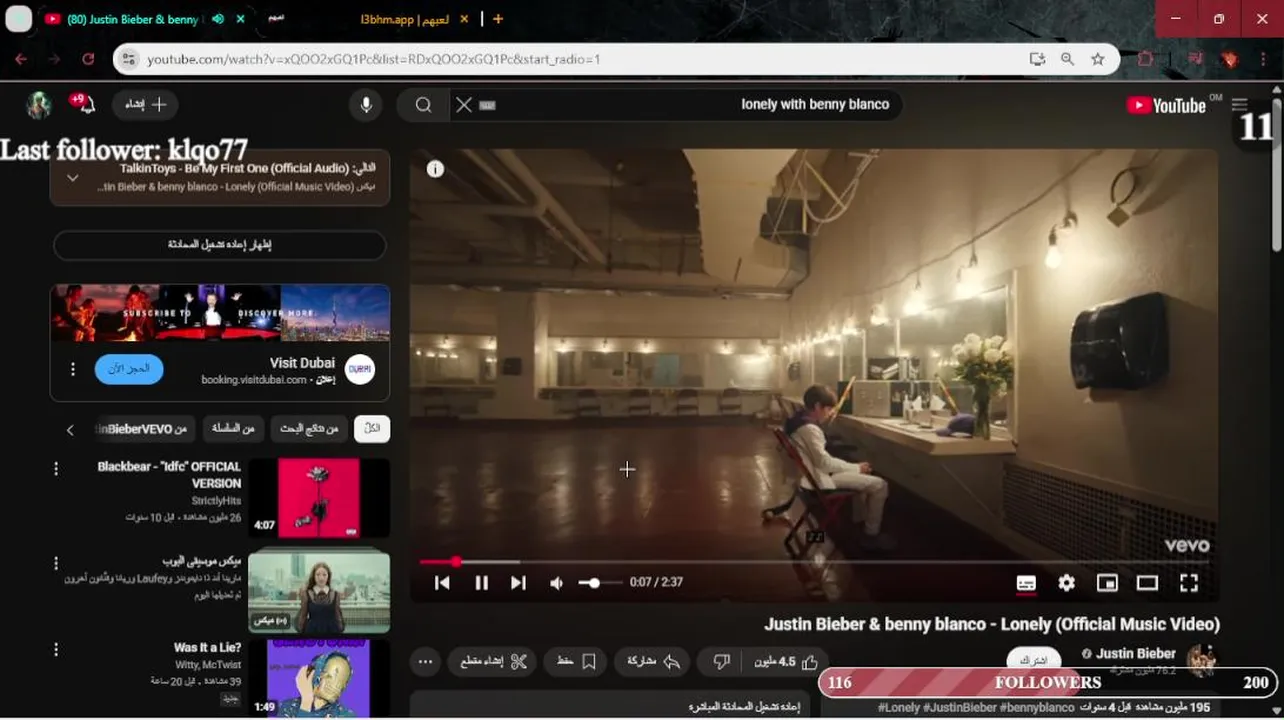1284x720 pixels.
Task: Click the search magnifier button
Action: click(423, 105)
